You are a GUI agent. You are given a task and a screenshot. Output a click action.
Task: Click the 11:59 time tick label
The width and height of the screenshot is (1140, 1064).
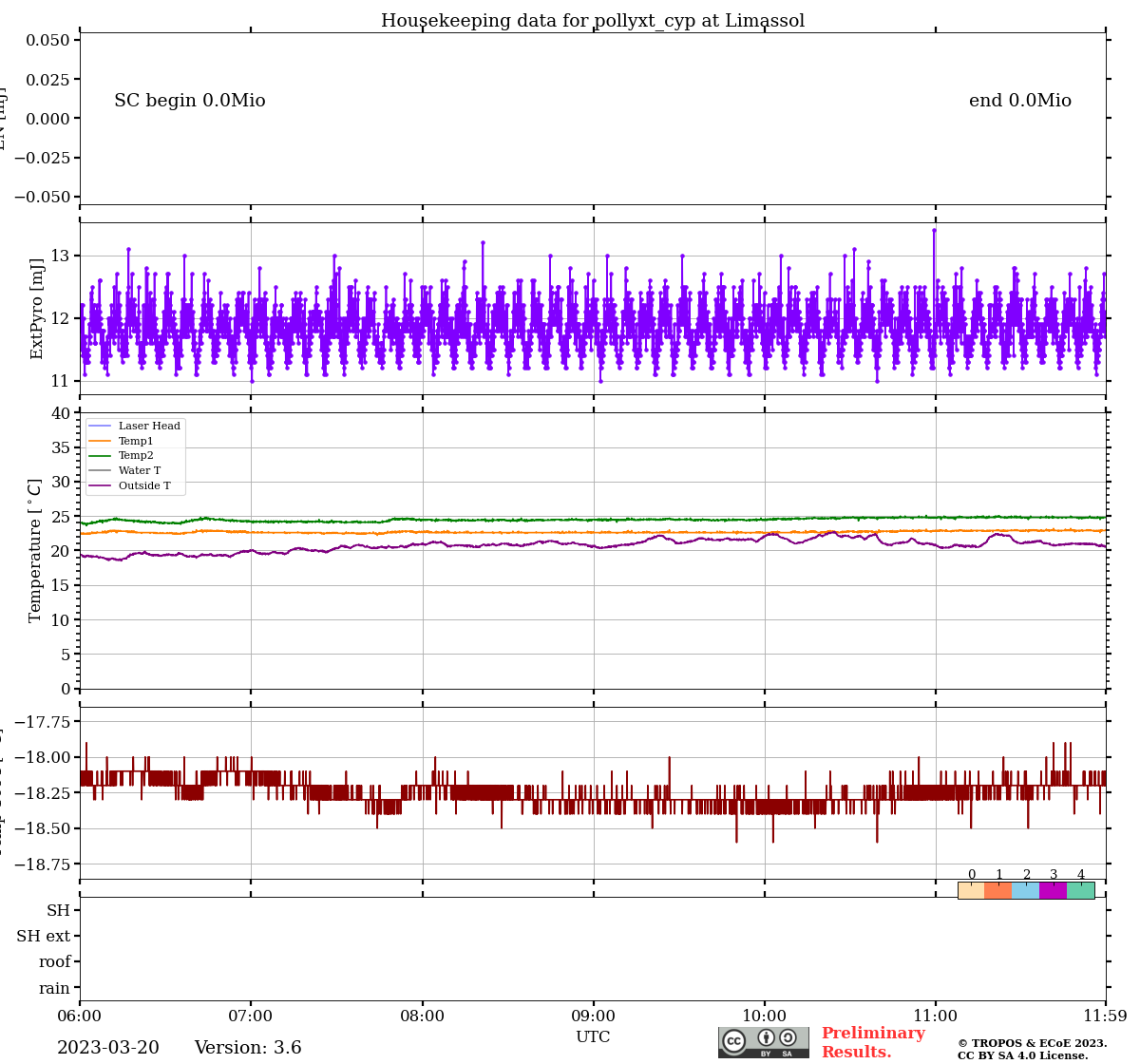[1106, 1016]
